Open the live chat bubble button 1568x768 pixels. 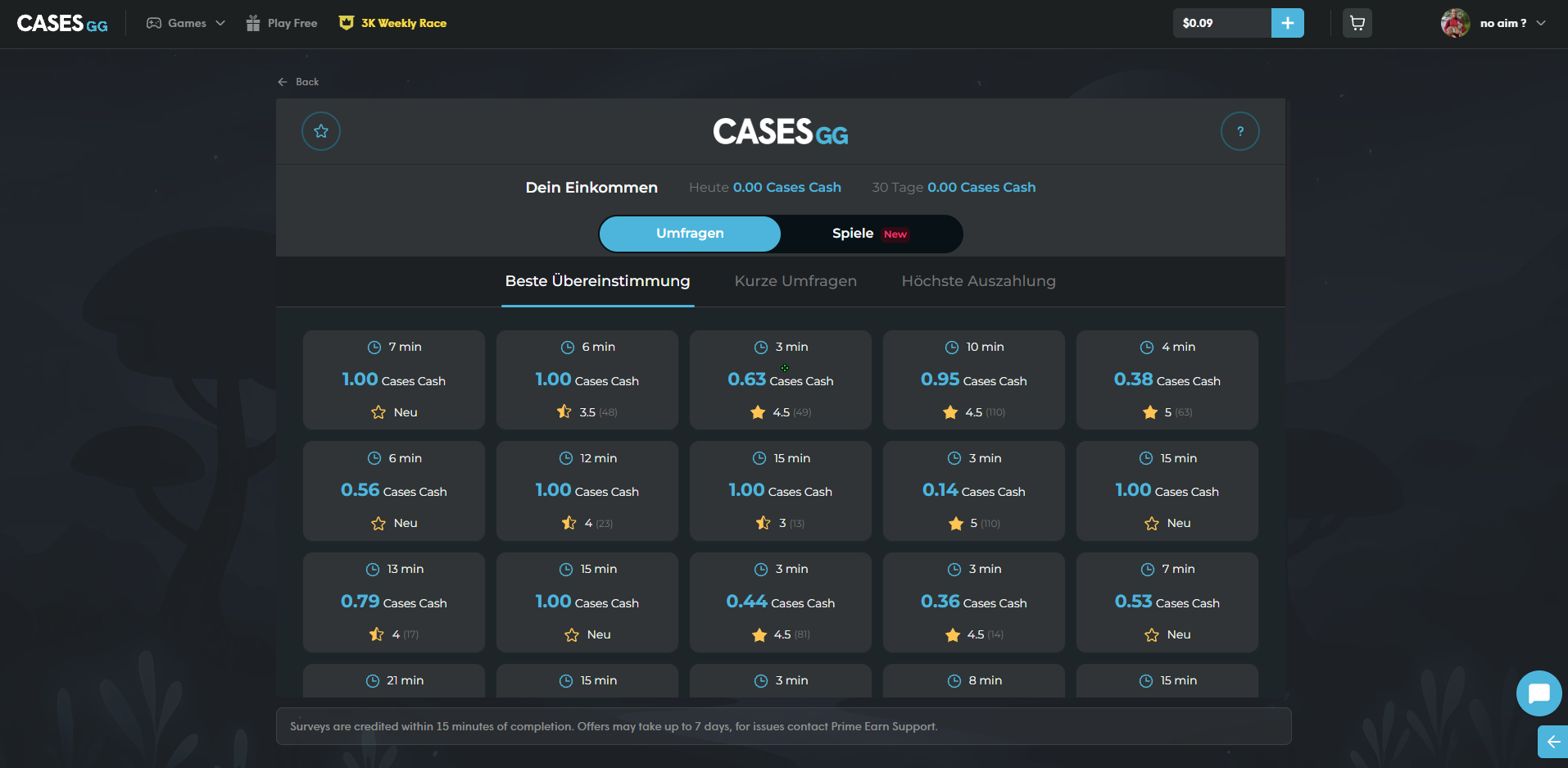coord(1539,693)
